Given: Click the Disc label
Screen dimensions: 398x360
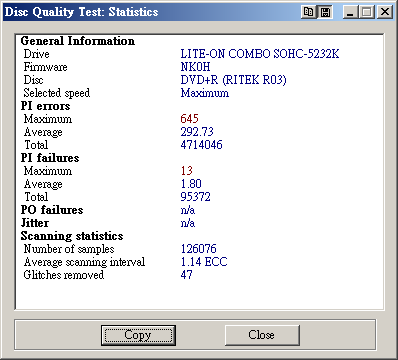Looking at the screenshot, I should pyautogui.click(x=33, y=80).
